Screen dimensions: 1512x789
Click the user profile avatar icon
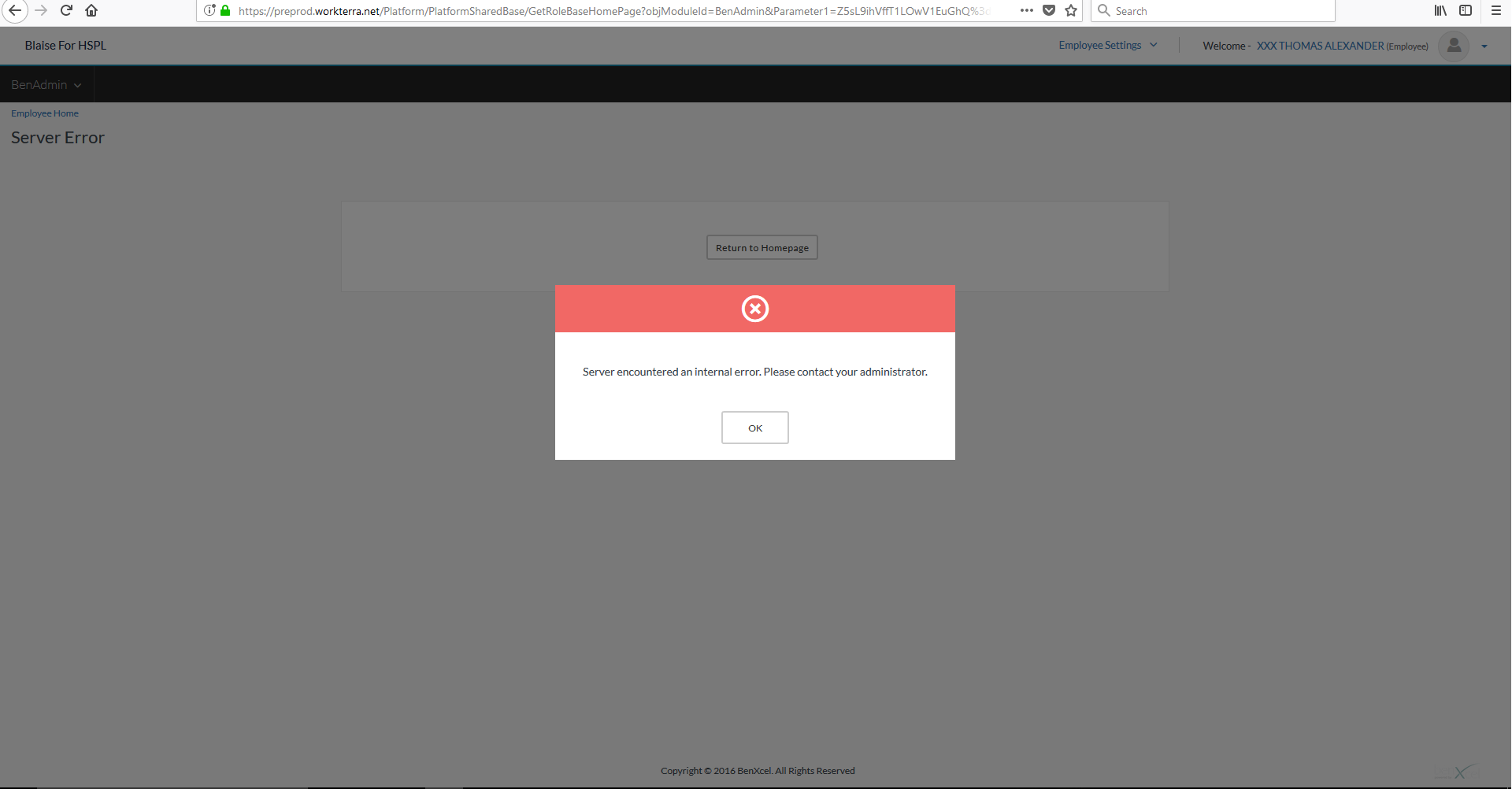(x=1454, y=46)
